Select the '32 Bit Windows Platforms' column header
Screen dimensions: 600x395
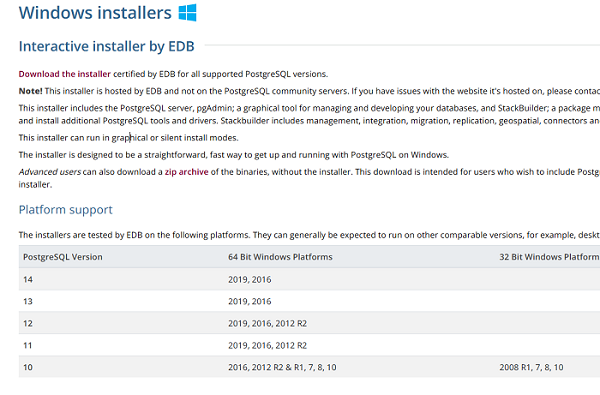click(549, 257)
